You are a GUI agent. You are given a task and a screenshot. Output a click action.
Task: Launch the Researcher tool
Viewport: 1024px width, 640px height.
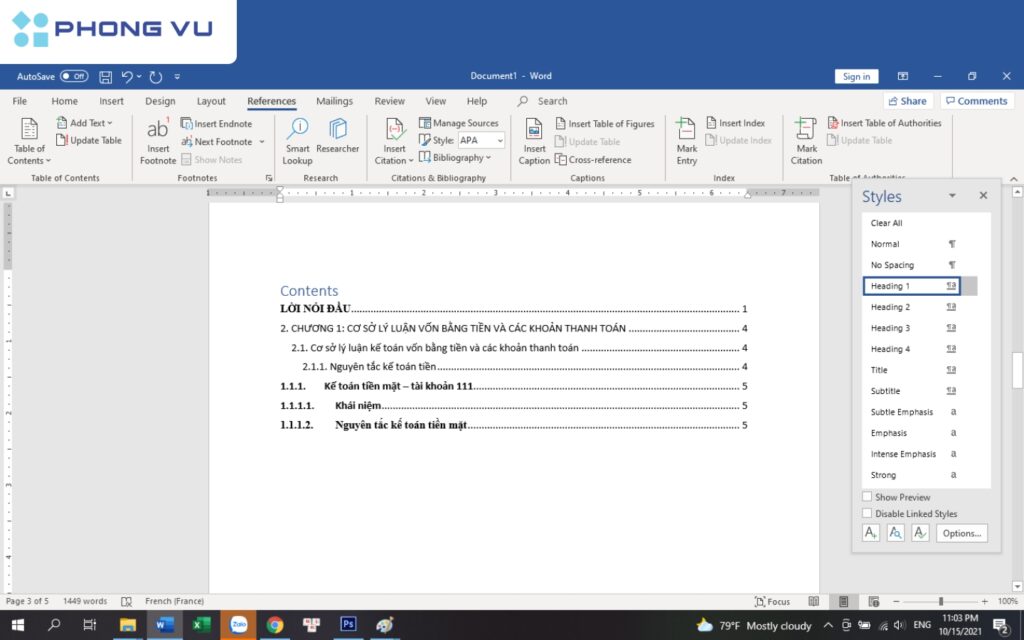(x=337, y=140)
